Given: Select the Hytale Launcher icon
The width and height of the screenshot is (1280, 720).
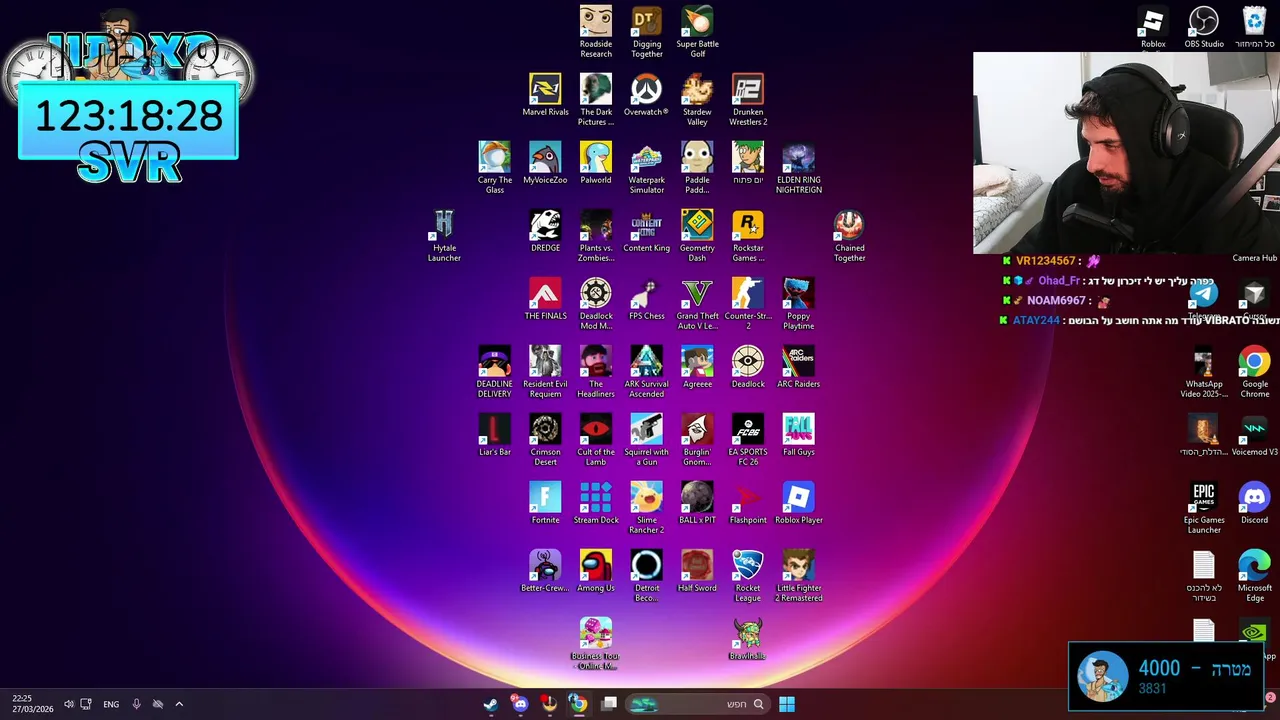Looking at the screenshot, I should [x=444, y=236].
